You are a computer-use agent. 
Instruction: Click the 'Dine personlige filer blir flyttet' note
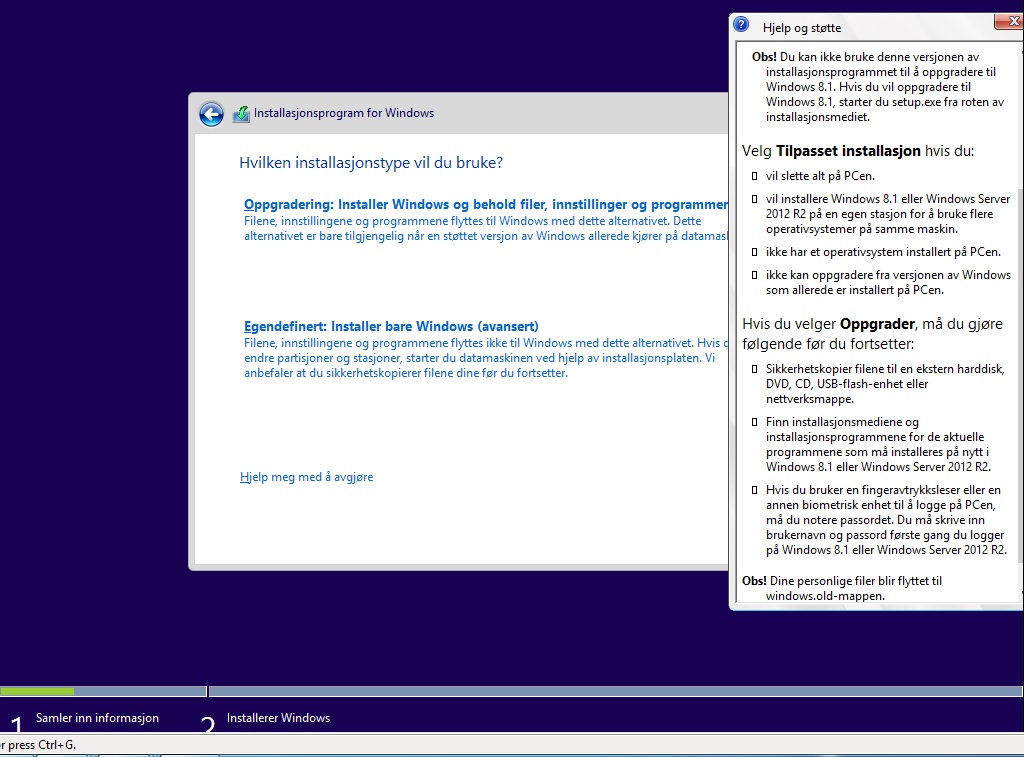point(842,588)
